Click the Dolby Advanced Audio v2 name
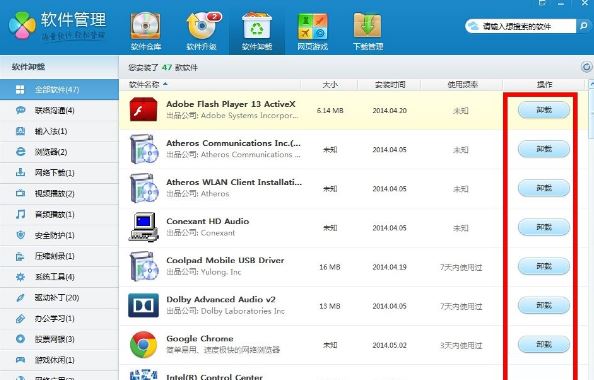594x380 pixels. coord(221,299)
